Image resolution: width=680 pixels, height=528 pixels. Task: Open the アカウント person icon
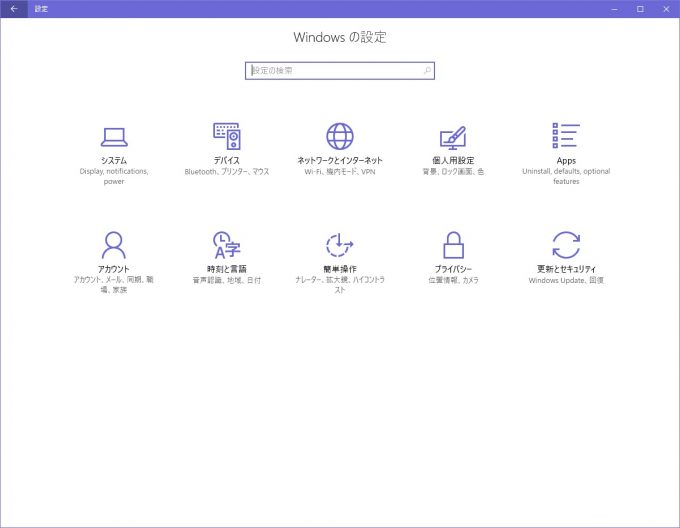114,245
